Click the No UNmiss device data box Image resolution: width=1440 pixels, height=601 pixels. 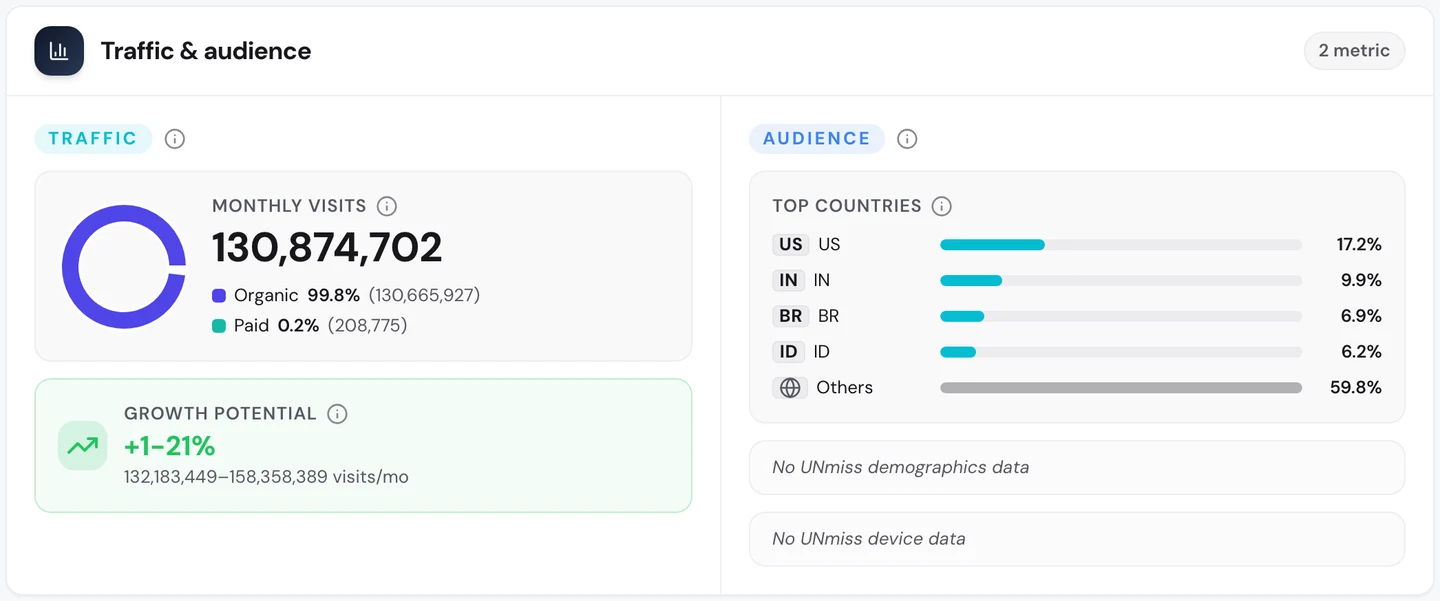1077,539
